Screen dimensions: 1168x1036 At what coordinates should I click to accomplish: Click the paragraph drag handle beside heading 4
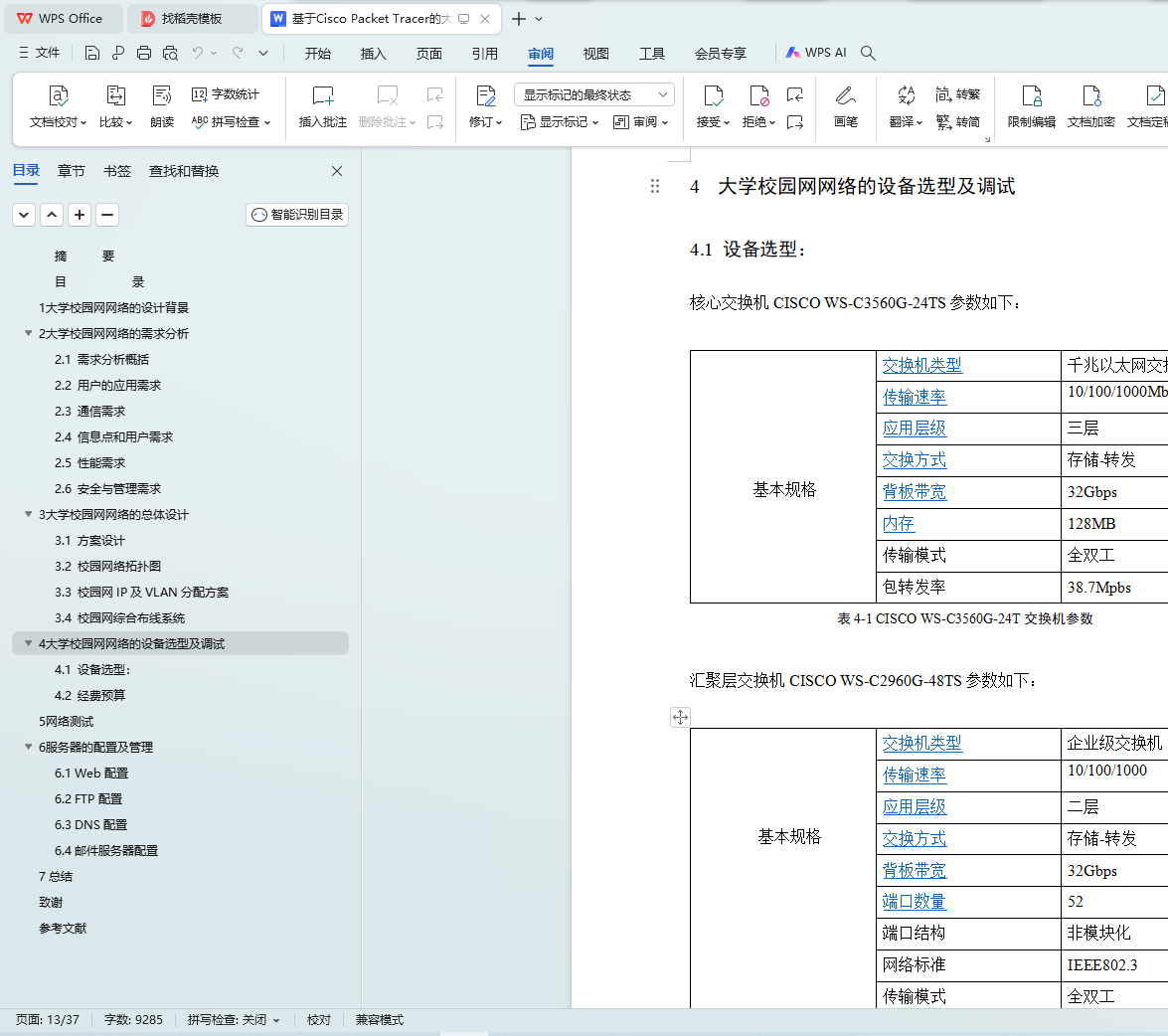point(655,186)
